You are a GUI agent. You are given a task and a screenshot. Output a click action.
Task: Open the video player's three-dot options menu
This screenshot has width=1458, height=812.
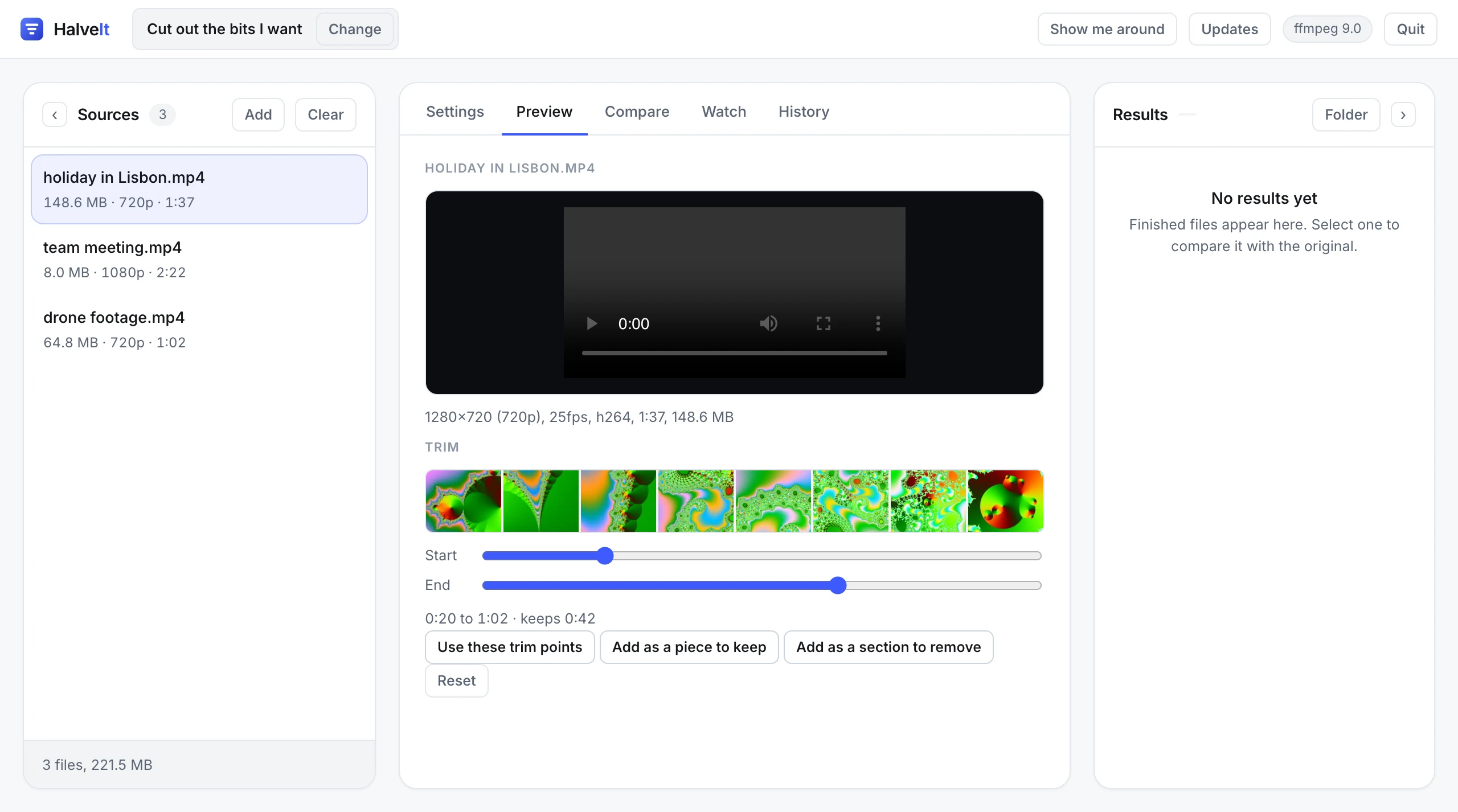click(878, 323)
